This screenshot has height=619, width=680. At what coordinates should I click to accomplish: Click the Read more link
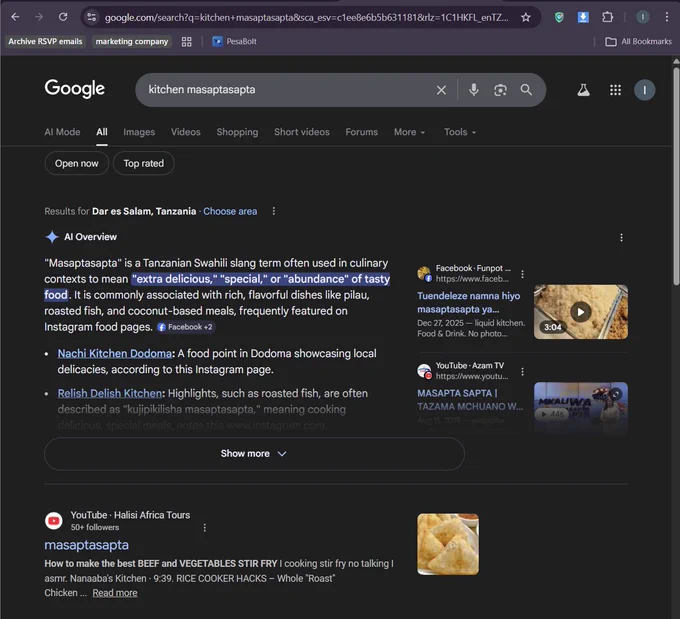pos(115,593)
